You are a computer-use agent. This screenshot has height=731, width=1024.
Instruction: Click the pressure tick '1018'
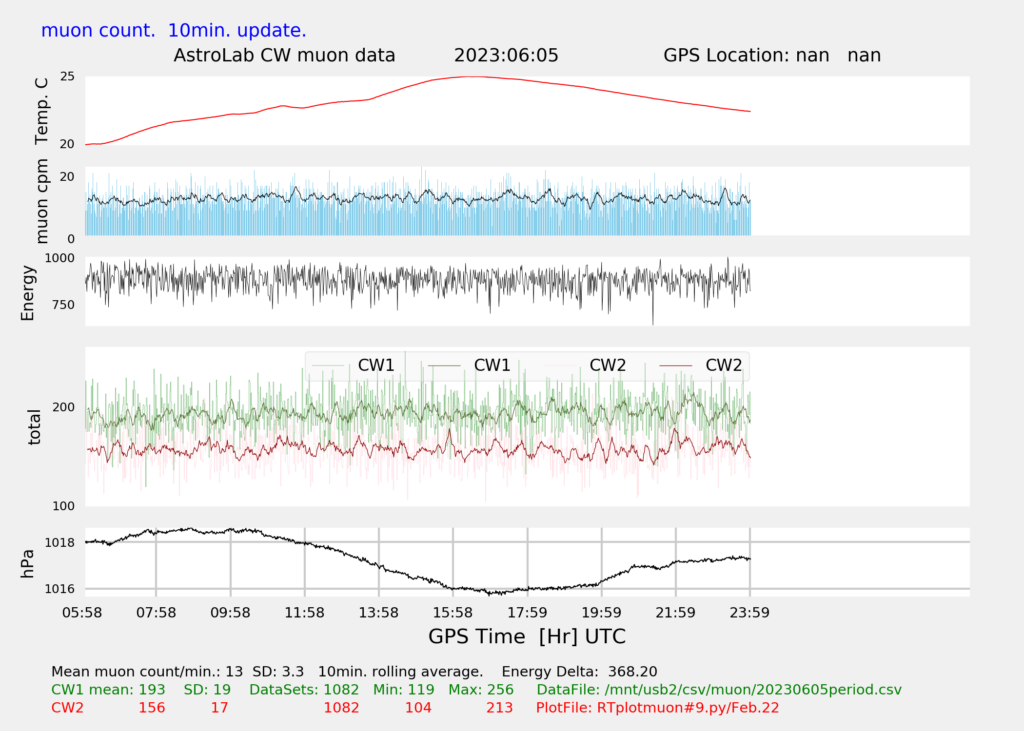point(59,542)
